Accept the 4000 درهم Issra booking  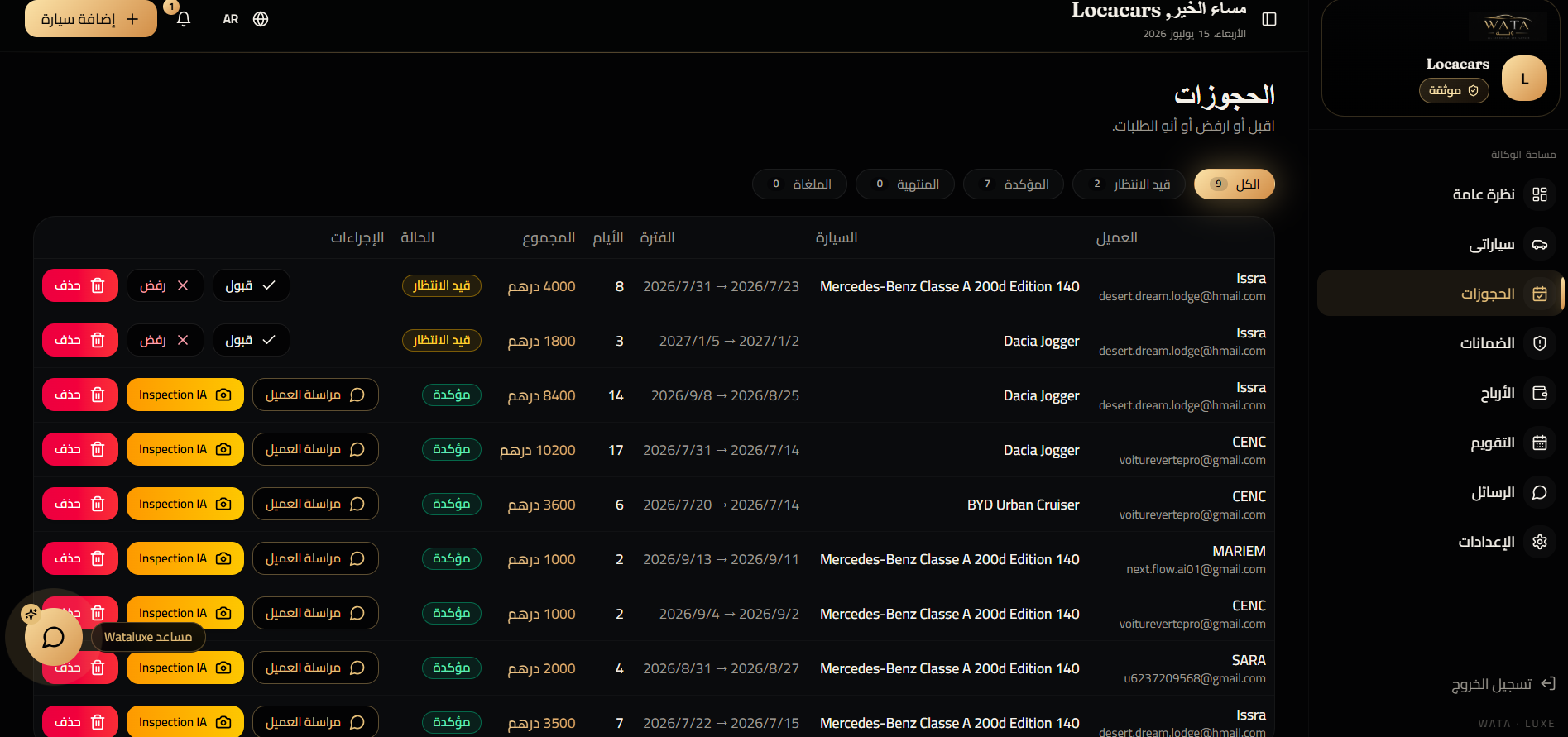point(251,285)
